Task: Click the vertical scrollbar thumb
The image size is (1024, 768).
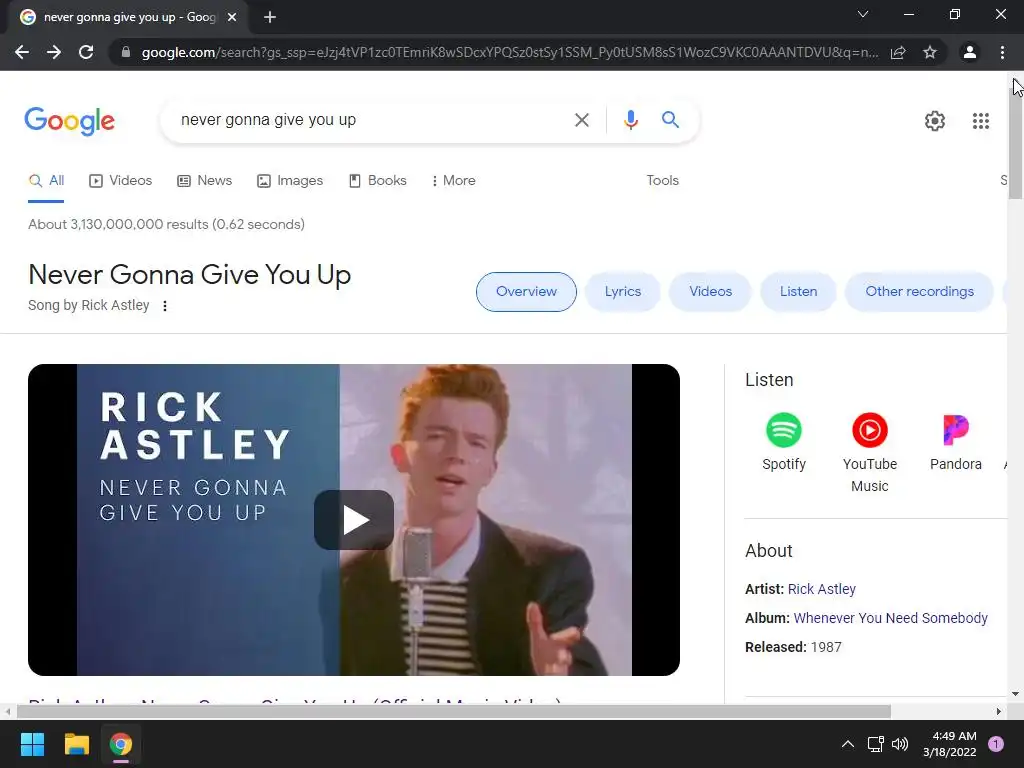Action: pos(1016,145)
